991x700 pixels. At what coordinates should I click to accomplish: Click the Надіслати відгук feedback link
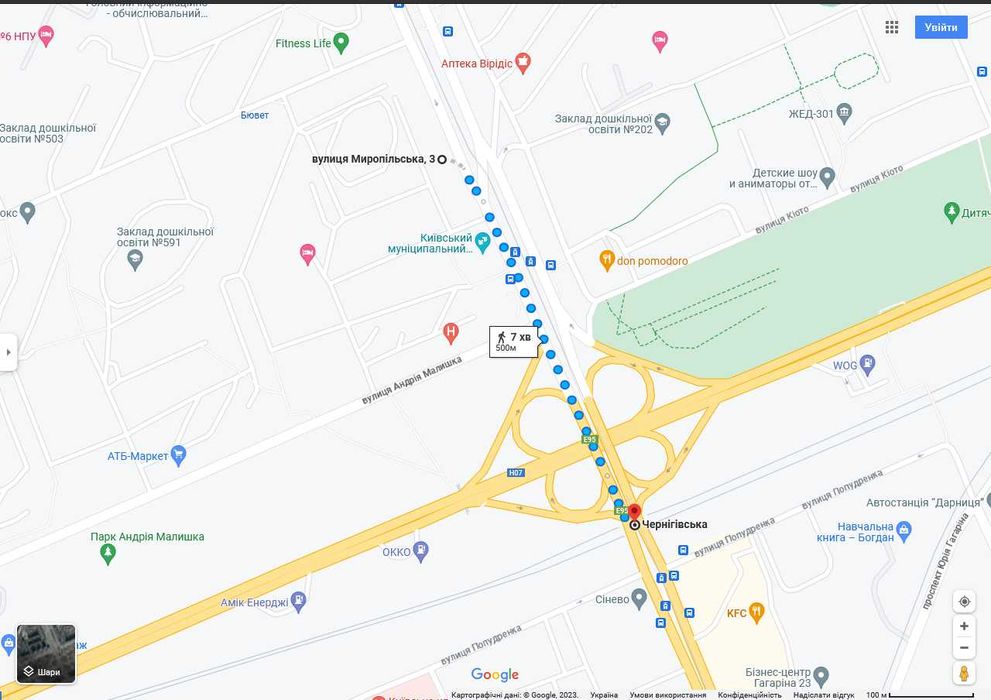pos(824,695)
